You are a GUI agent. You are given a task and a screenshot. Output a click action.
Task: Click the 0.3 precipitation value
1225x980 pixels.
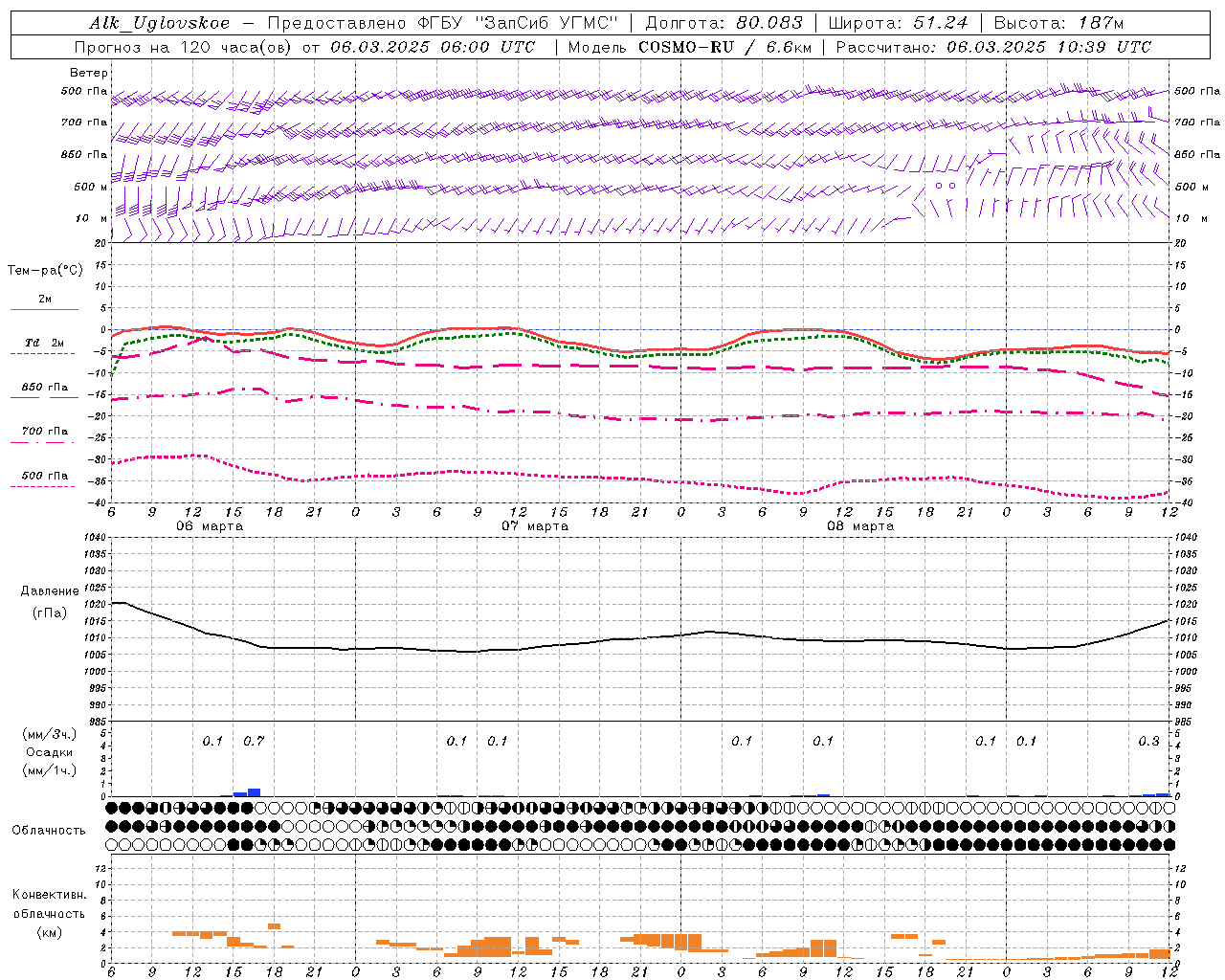[1148, 742]
